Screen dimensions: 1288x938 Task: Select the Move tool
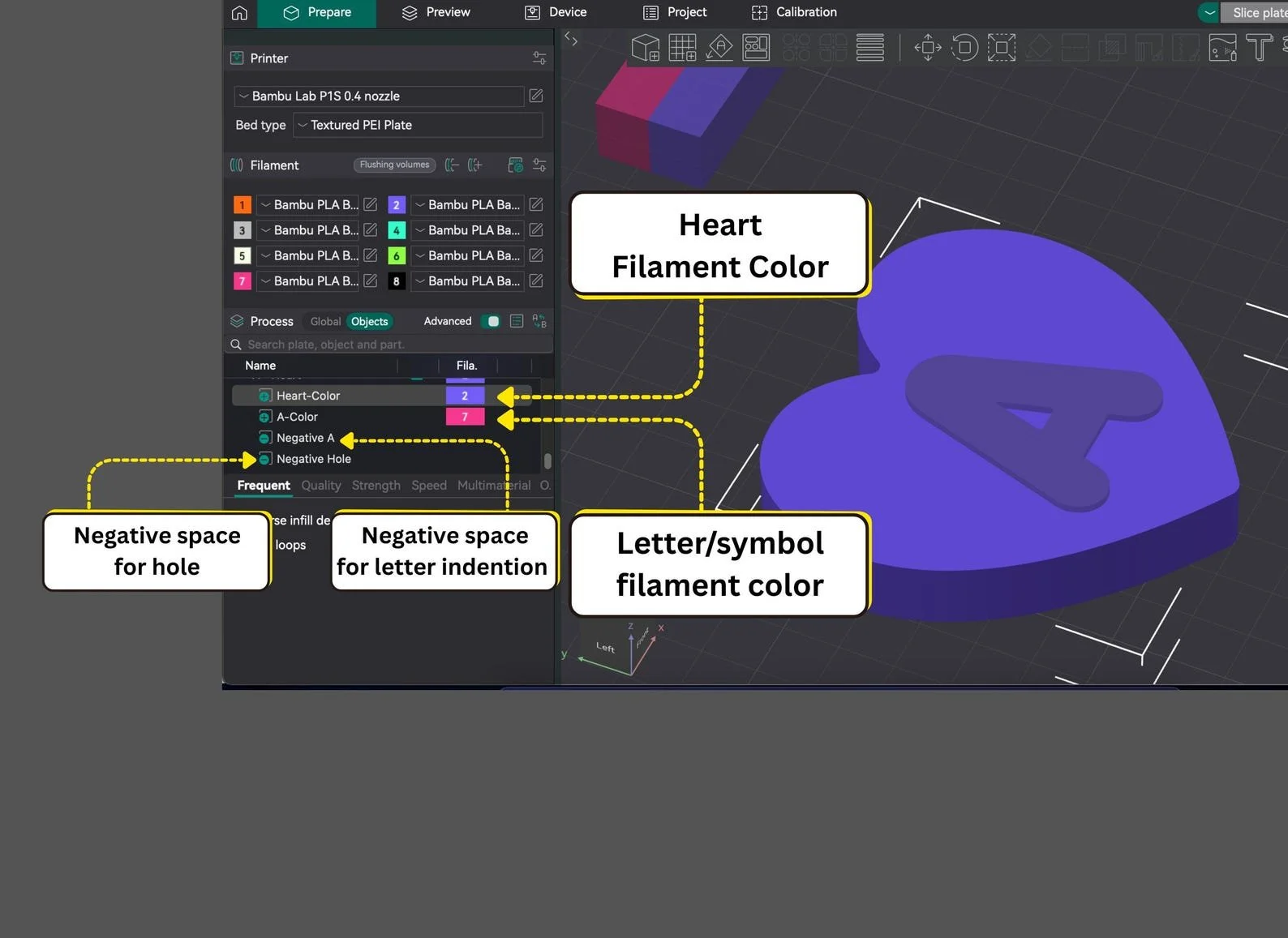coord(928,48)
